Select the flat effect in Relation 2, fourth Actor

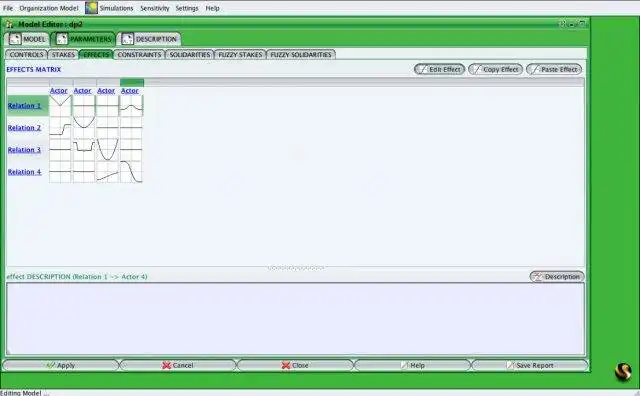pos(131,128)
